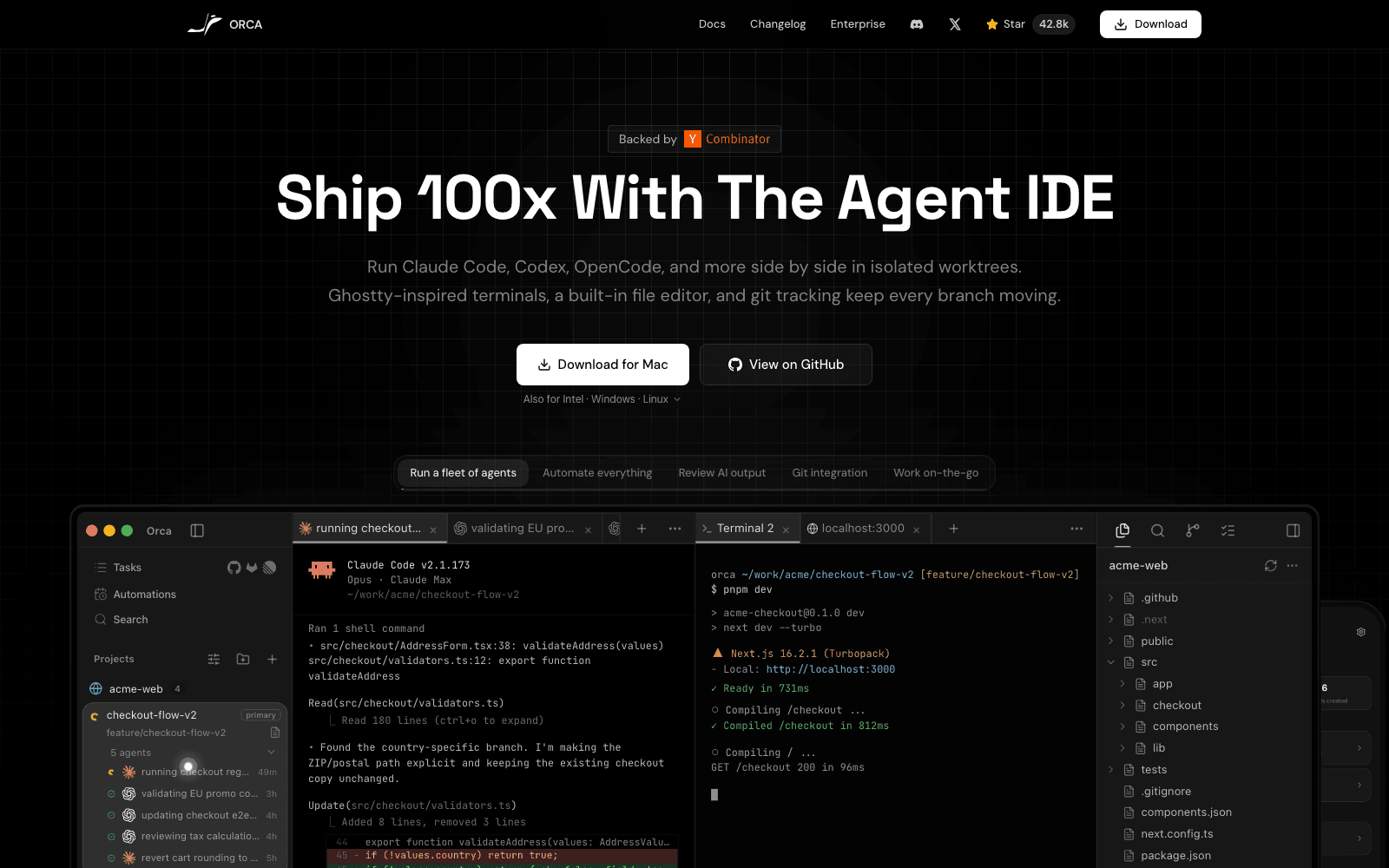Open the terminal pane more options menu
Image resolution: width=1389 pixels, height=868 pixels.
tap(1076, 529)
